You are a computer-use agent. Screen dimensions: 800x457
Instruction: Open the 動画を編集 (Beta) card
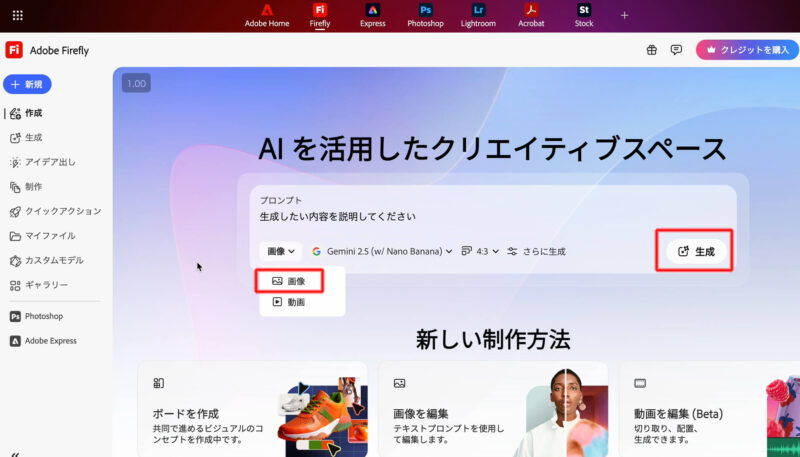(x=709, y=409)
